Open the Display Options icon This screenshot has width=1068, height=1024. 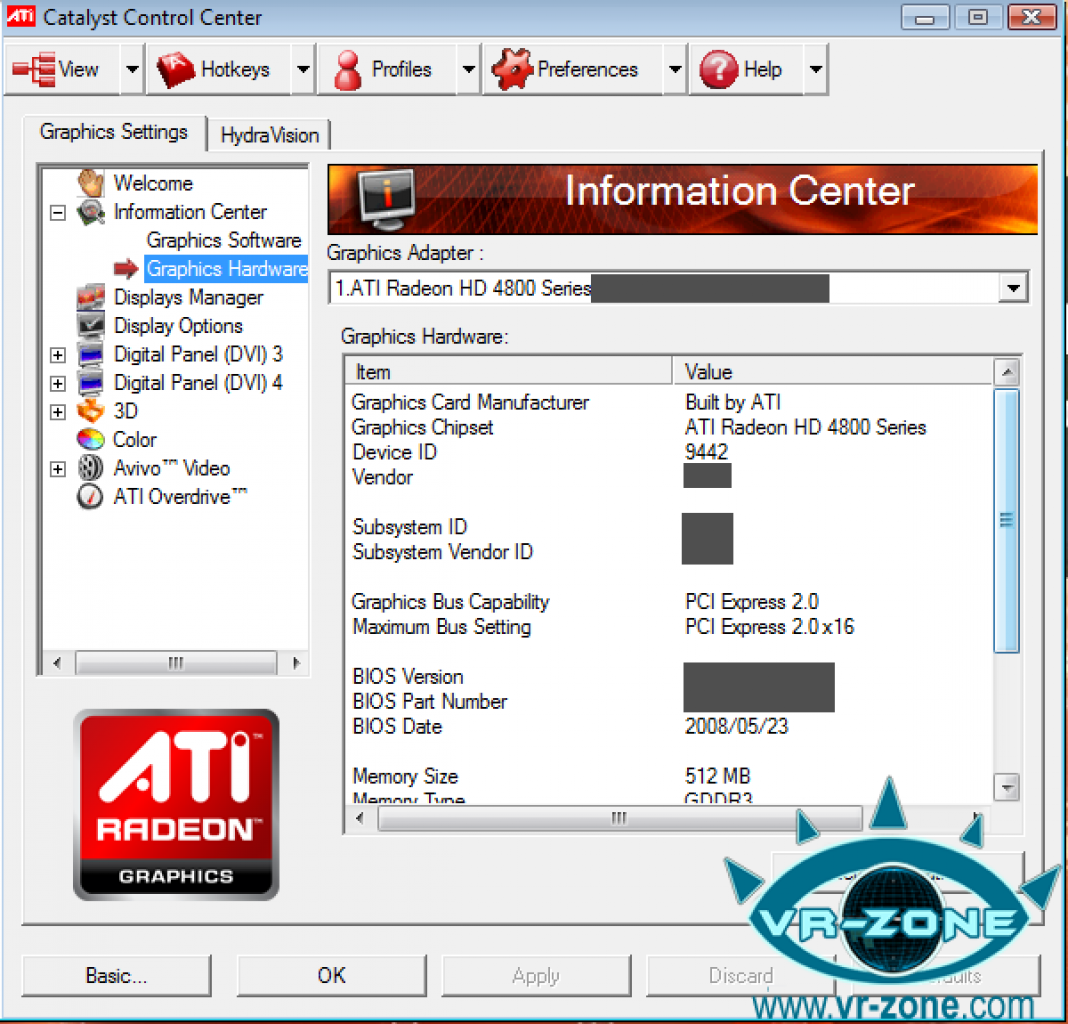point(90,326)
